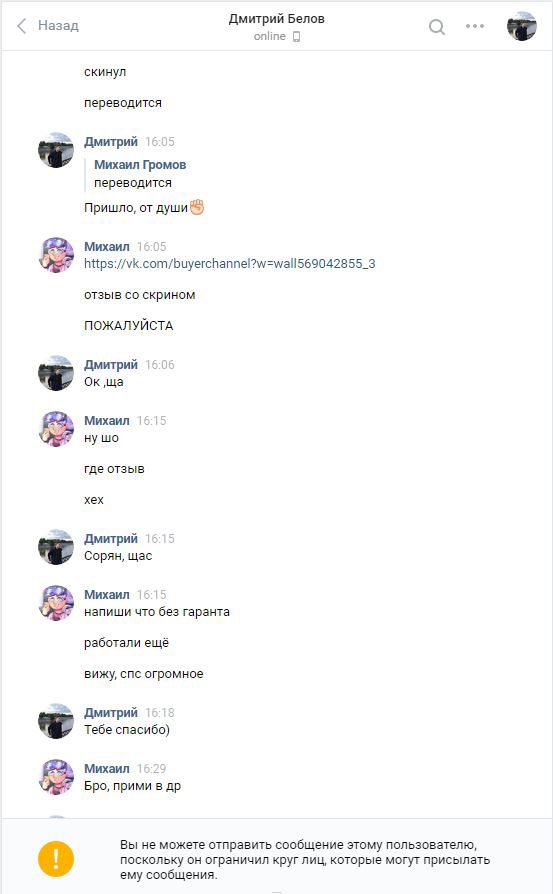Go back with the Назад arrow
Viewport: 553px width, 894px height.
(x=22, y=26)
